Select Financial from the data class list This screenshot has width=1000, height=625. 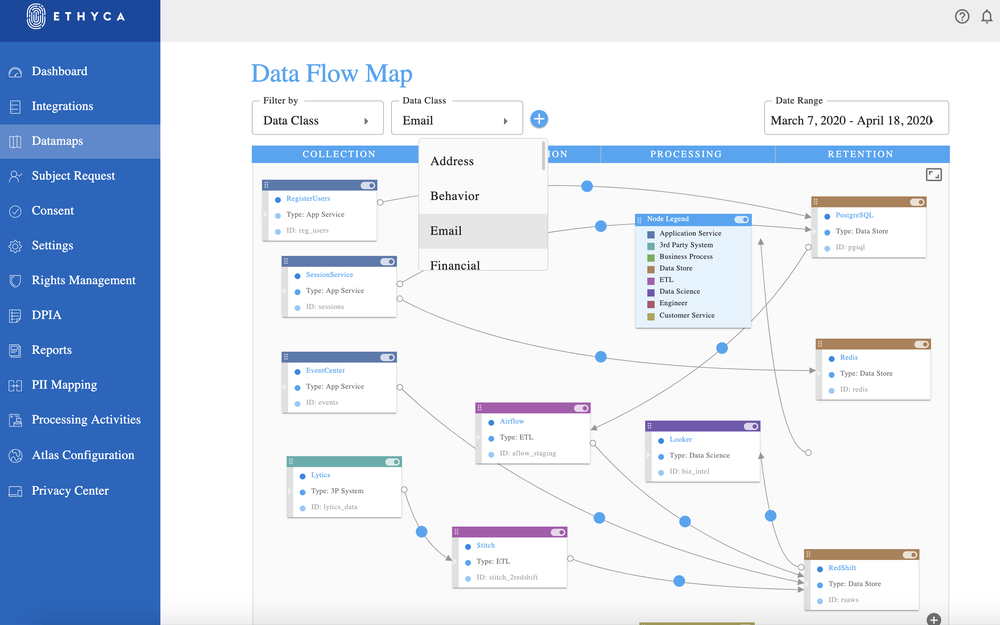(483, 260)
